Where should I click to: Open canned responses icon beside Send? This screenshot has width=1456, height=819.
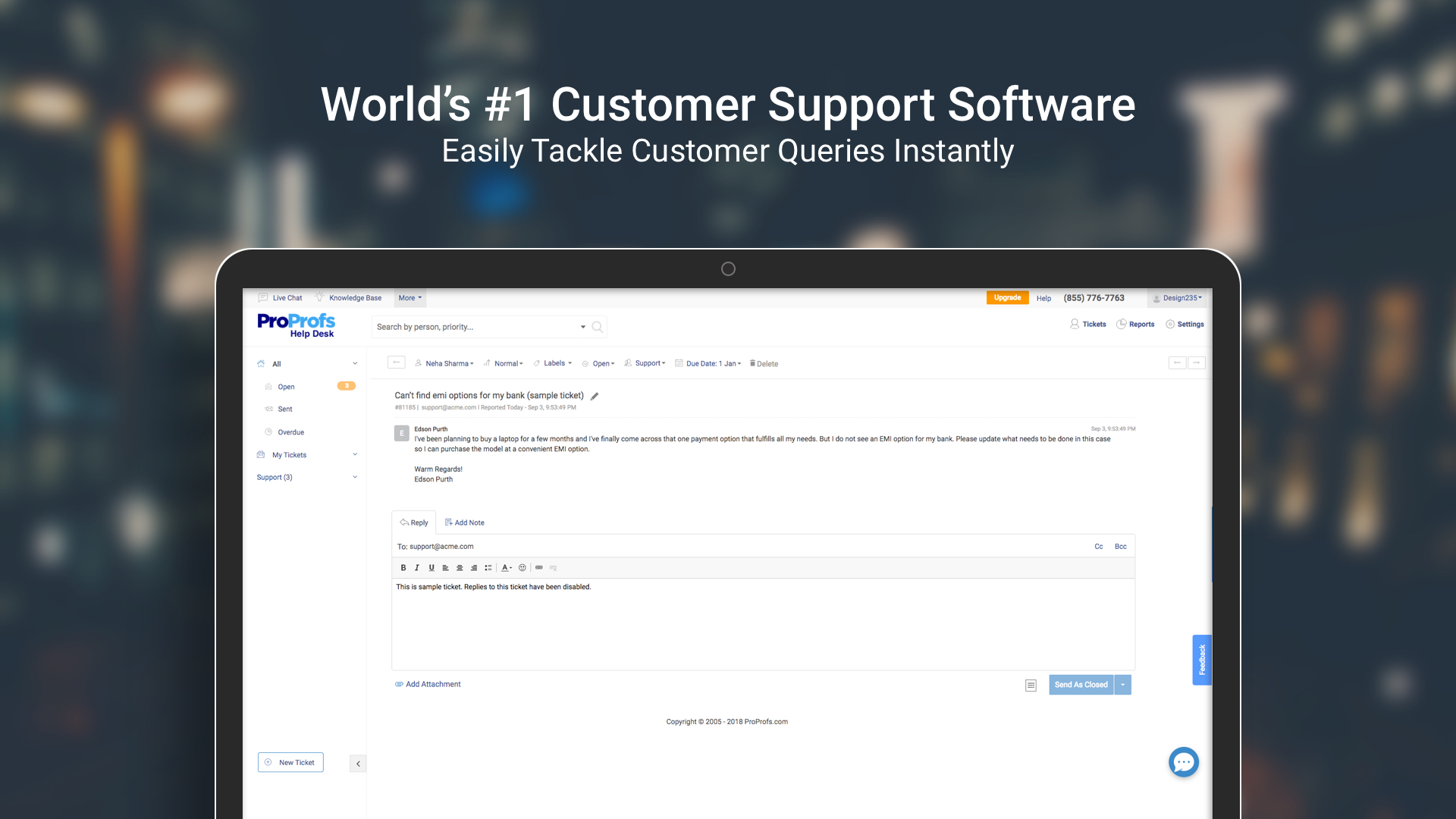pyautogui.click(x=1031, y=686)
